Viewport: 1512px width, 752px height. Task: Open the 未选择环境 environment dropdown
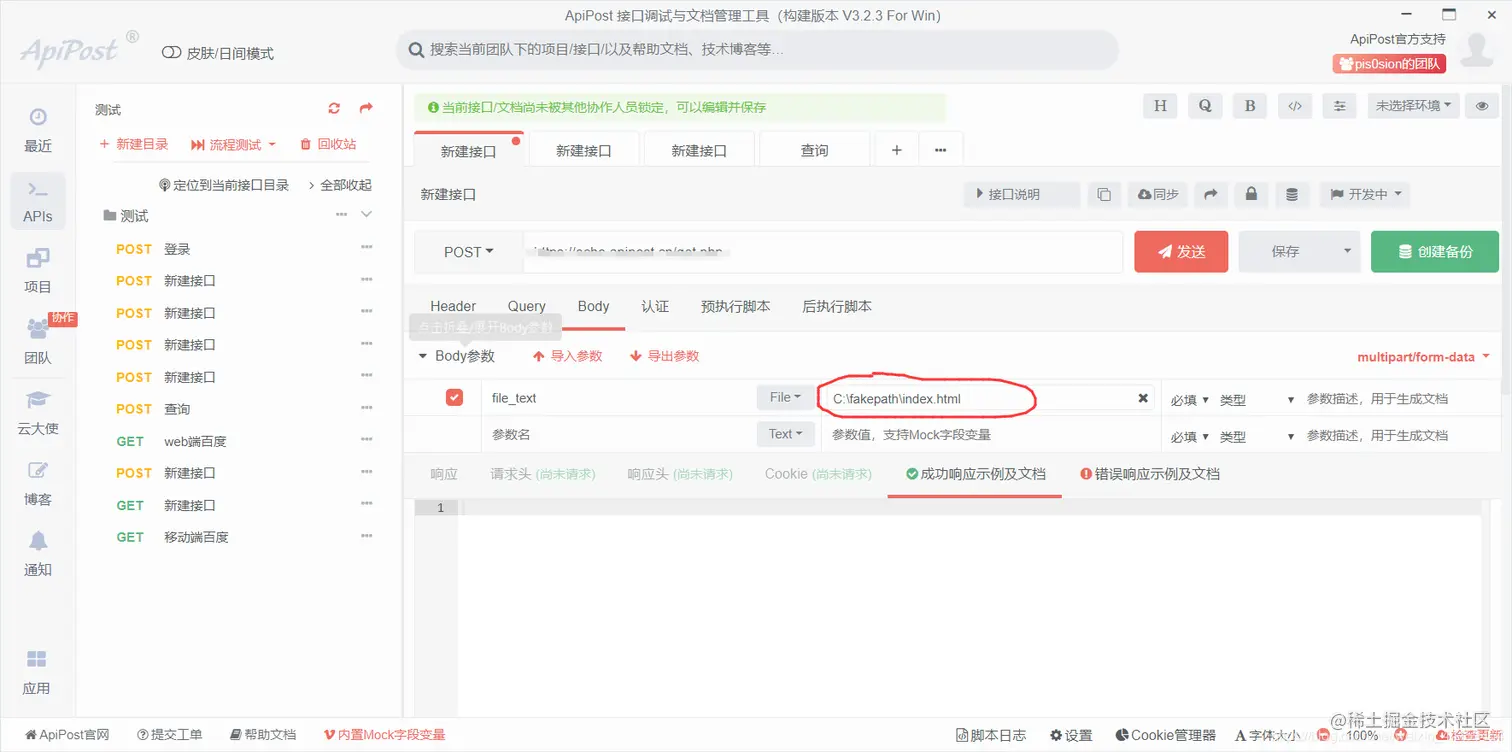(x=1413, y=106)
